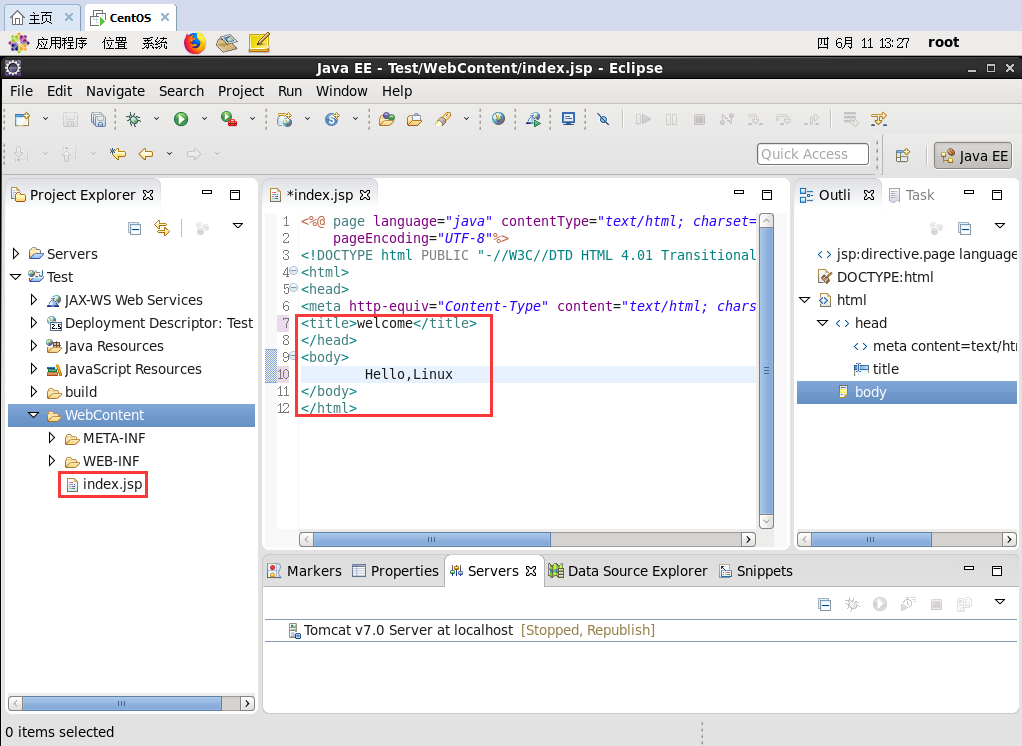Open the Navigate menu
The width and height of the screenshot is (1022, 746).
(x=115, y=91)
